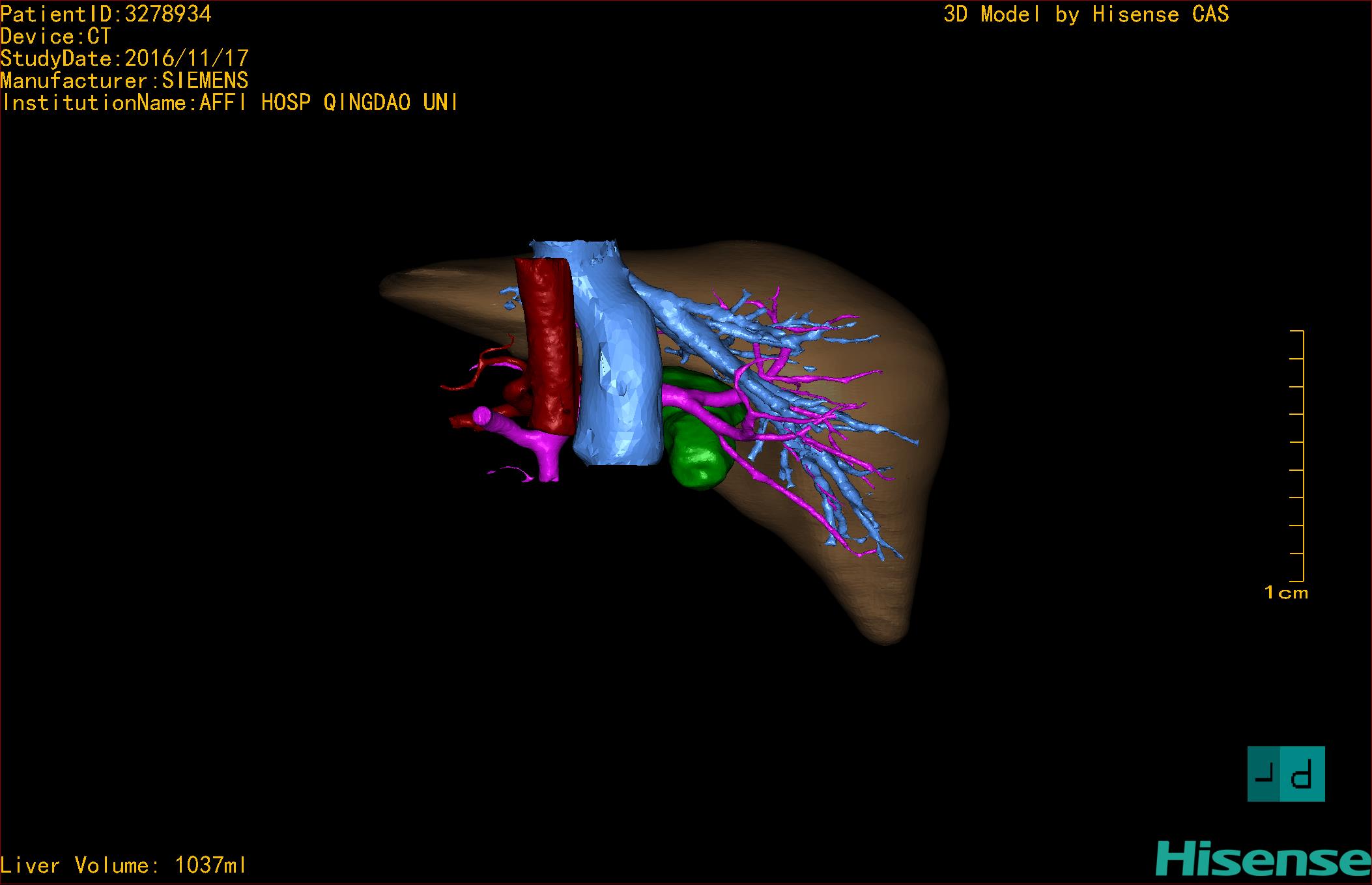Click the teal orientation cube's right face

1304,774
